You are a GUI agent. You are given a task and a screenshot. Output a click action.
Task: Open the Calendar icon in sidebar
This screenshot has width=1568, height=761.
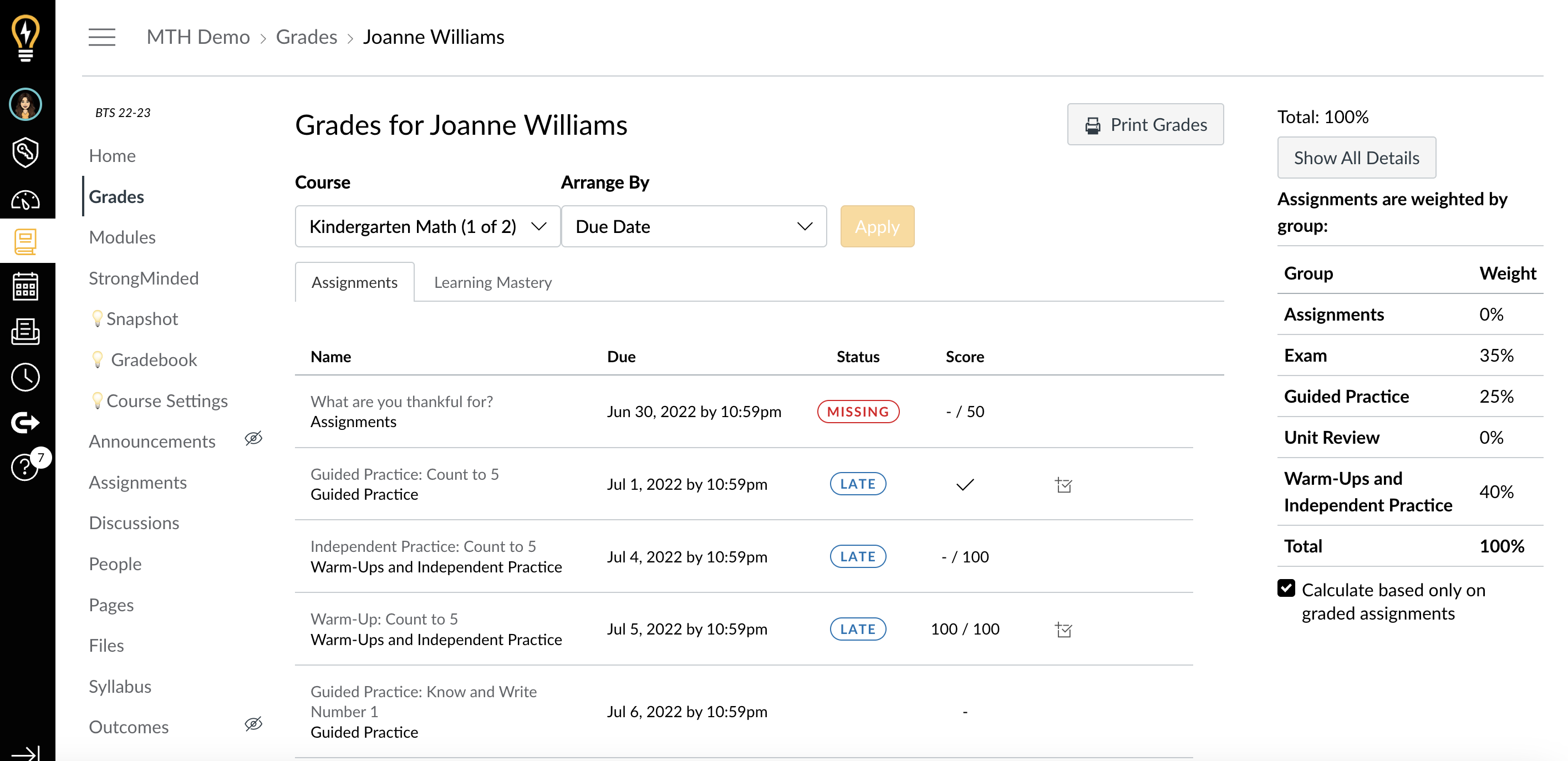tap(26, 286)
